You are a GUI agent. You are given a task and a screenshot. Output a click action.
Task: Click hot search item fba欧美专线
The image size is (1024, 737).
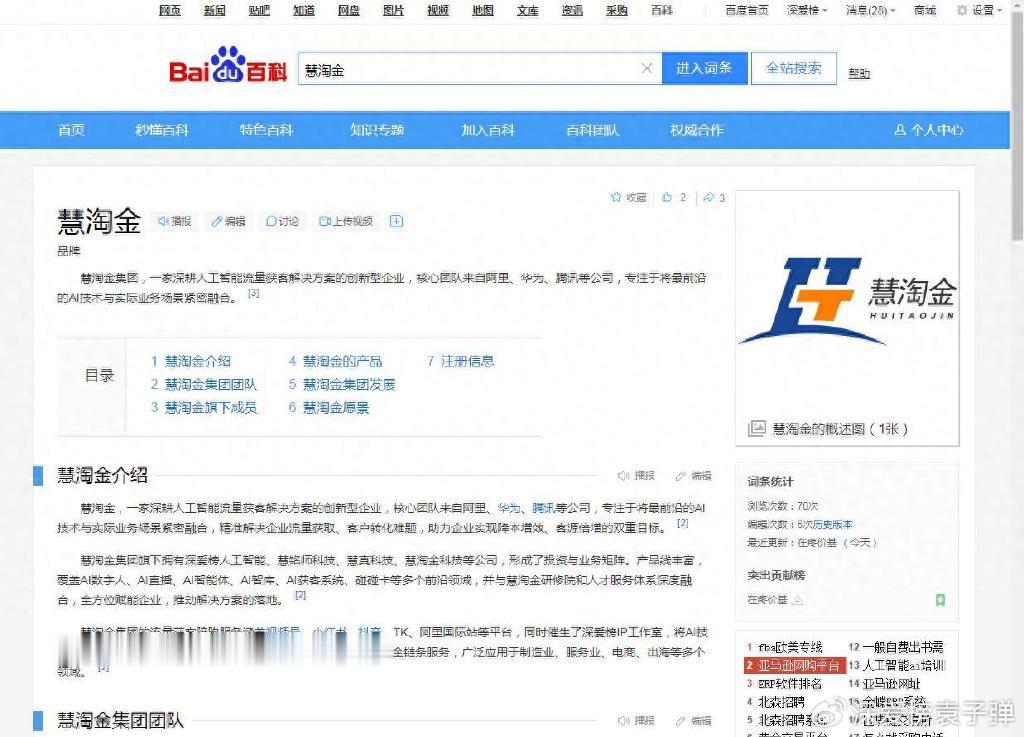click(790, 647)
